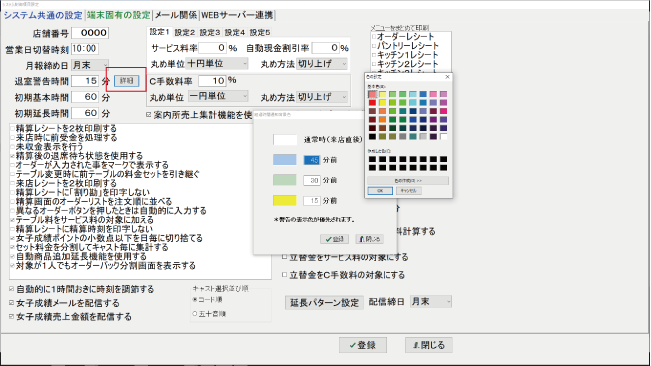Click 閉じる in the time-warning color dialog
This screenshot has height=366, width=651.
pos(369,239)
